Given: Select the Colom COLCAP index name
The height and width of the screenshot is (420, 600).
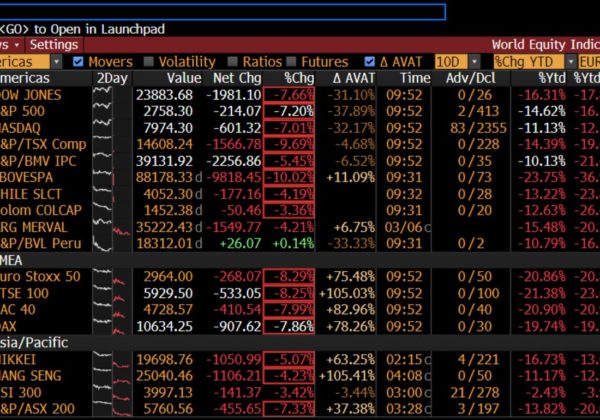Looking at the screenshot, I should (41, 210).
